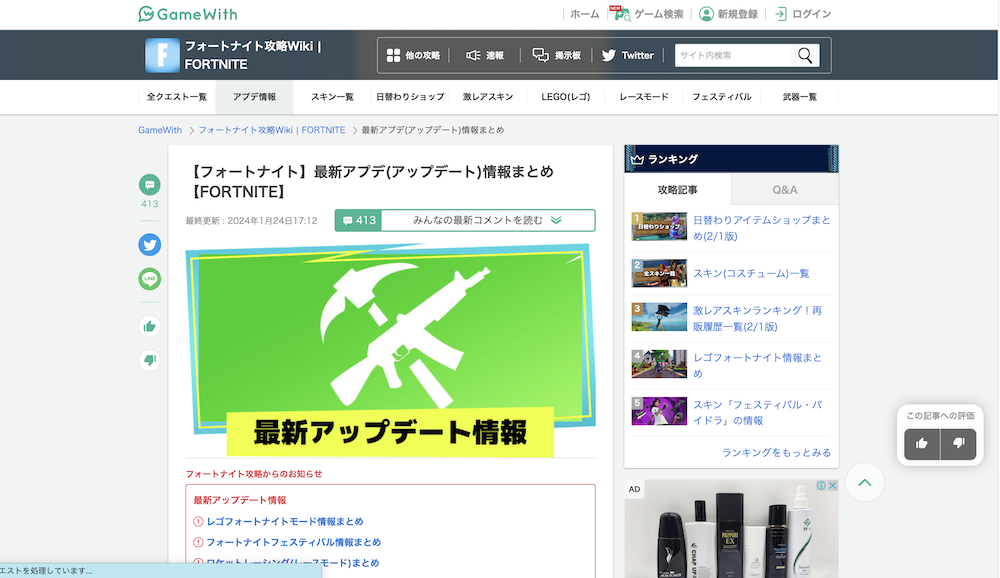Image resolution: width=1000 pixels, height=578 pixels.
Task: Click GameWith breadcrumb link
Action: (160, 130)
